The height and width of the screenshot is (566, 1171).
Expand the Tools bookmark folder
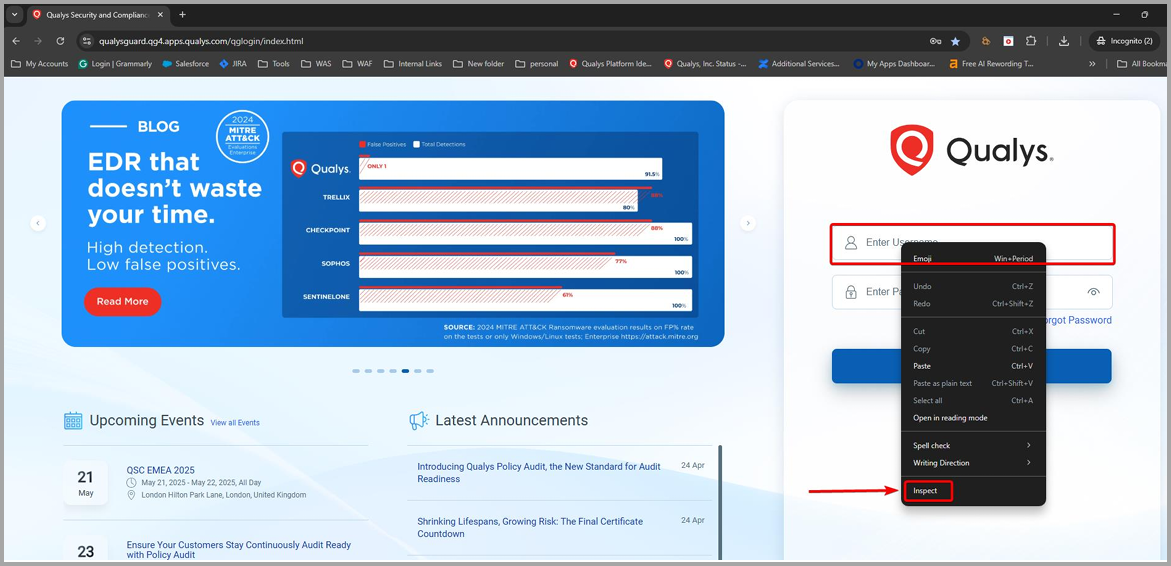pyautogui.click(x=273, y=64)
